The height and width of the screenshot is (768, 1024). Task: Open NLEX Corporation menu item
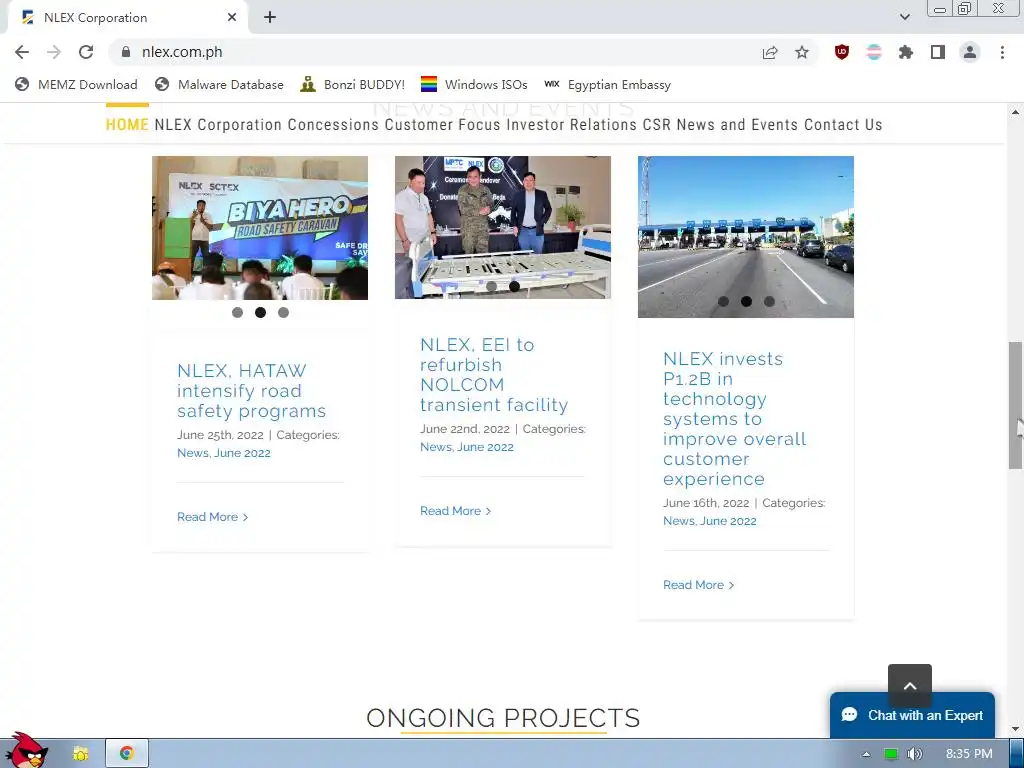click(x=218, y=124)
